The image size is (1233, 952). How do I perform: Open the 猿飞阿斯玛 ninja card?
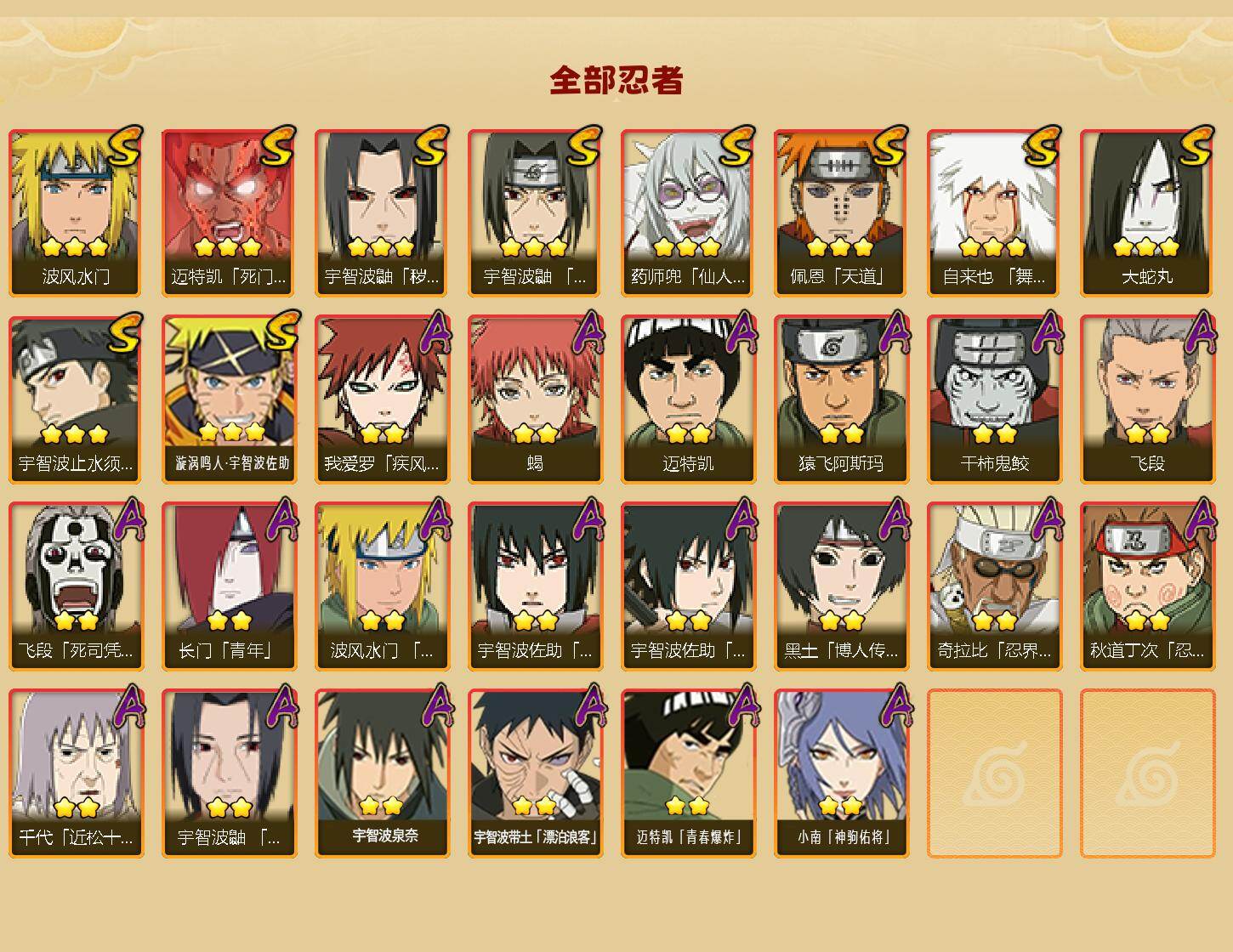pyautogui.click(x=841, y=399)
